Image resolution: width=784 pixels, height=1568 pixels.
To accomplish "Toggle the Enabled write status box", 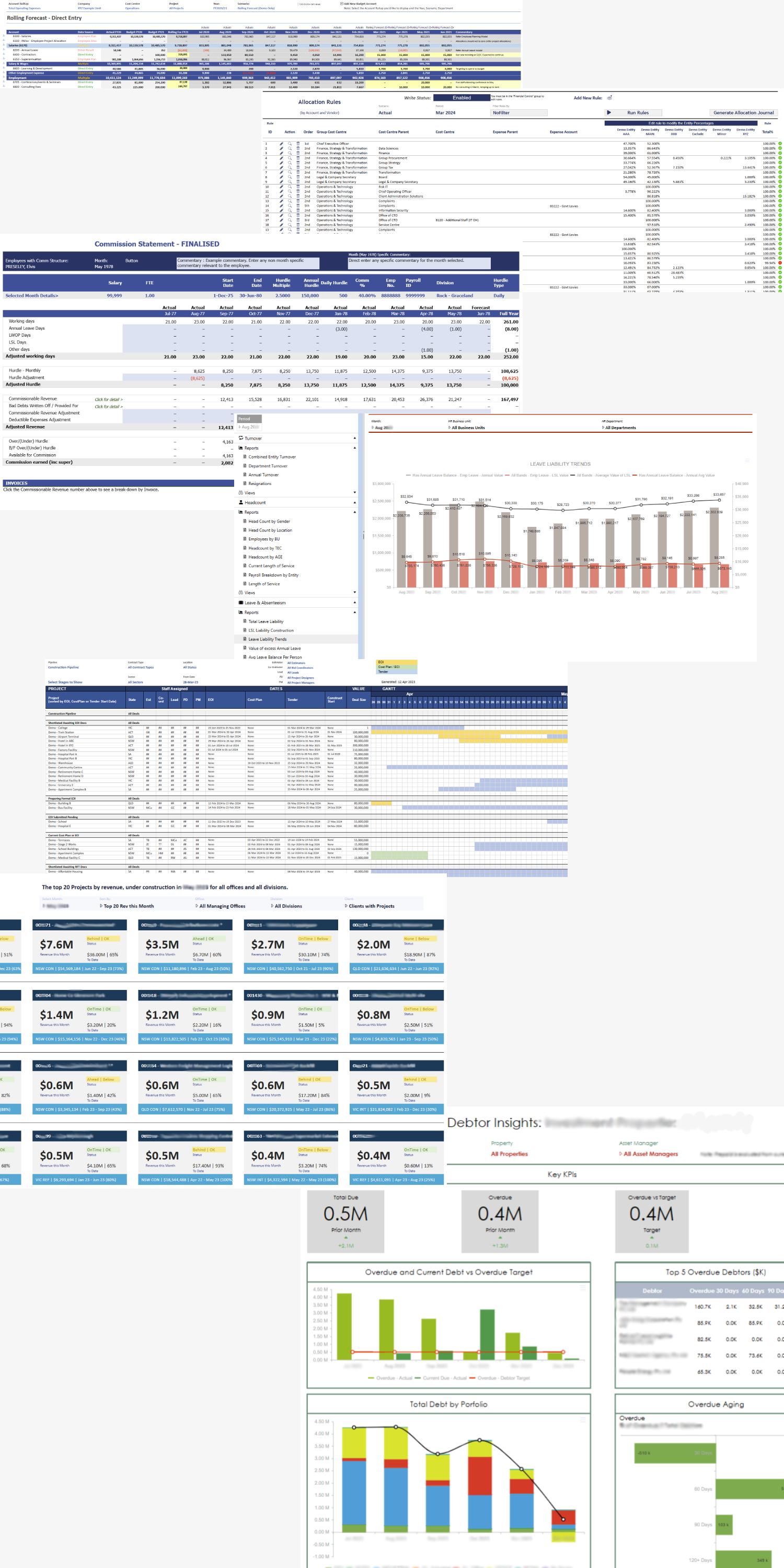I will click(x=462, y=97).
